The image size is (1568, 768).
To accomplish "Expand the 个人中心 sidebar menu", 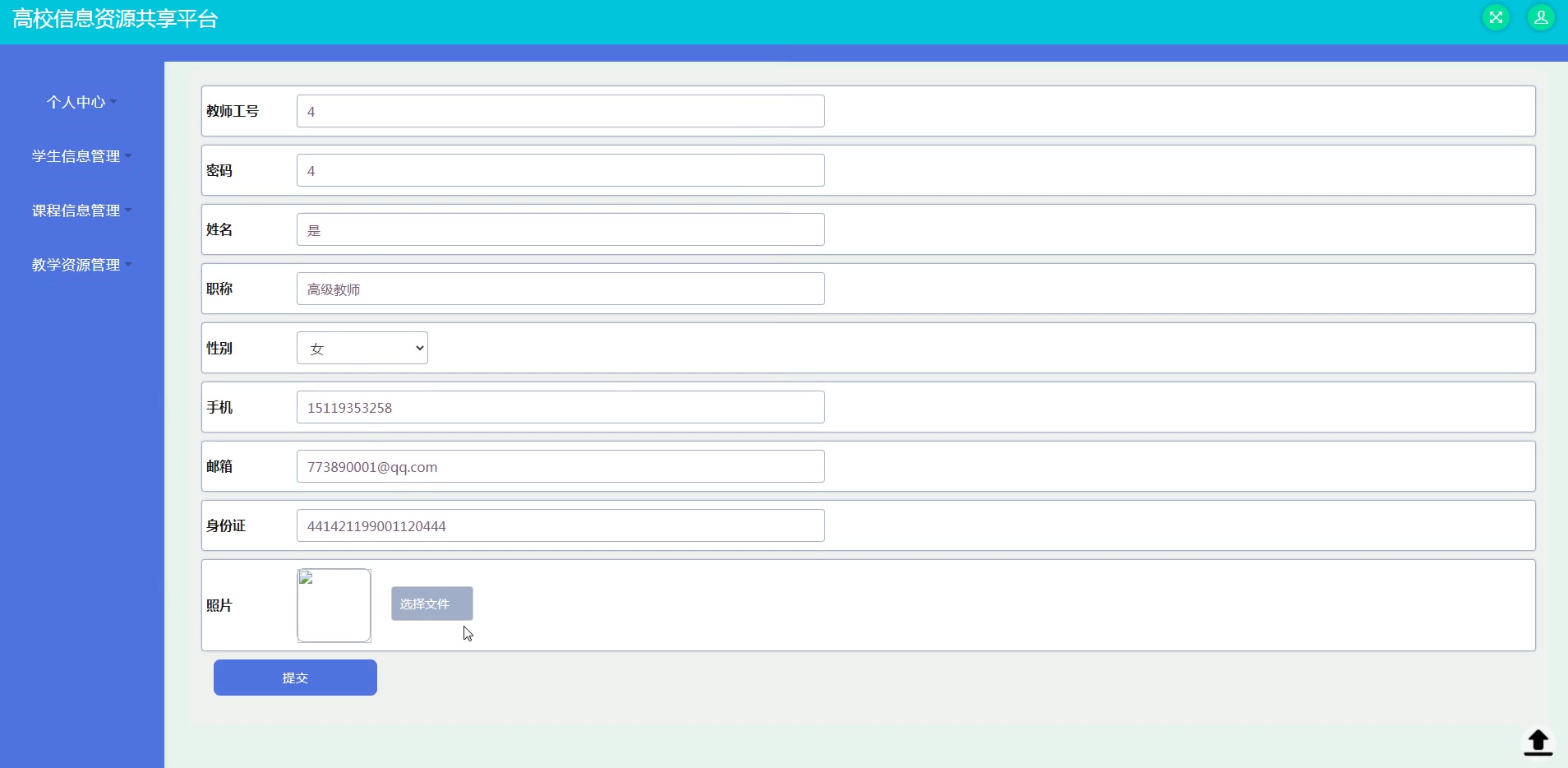I will tap(82, 102).
